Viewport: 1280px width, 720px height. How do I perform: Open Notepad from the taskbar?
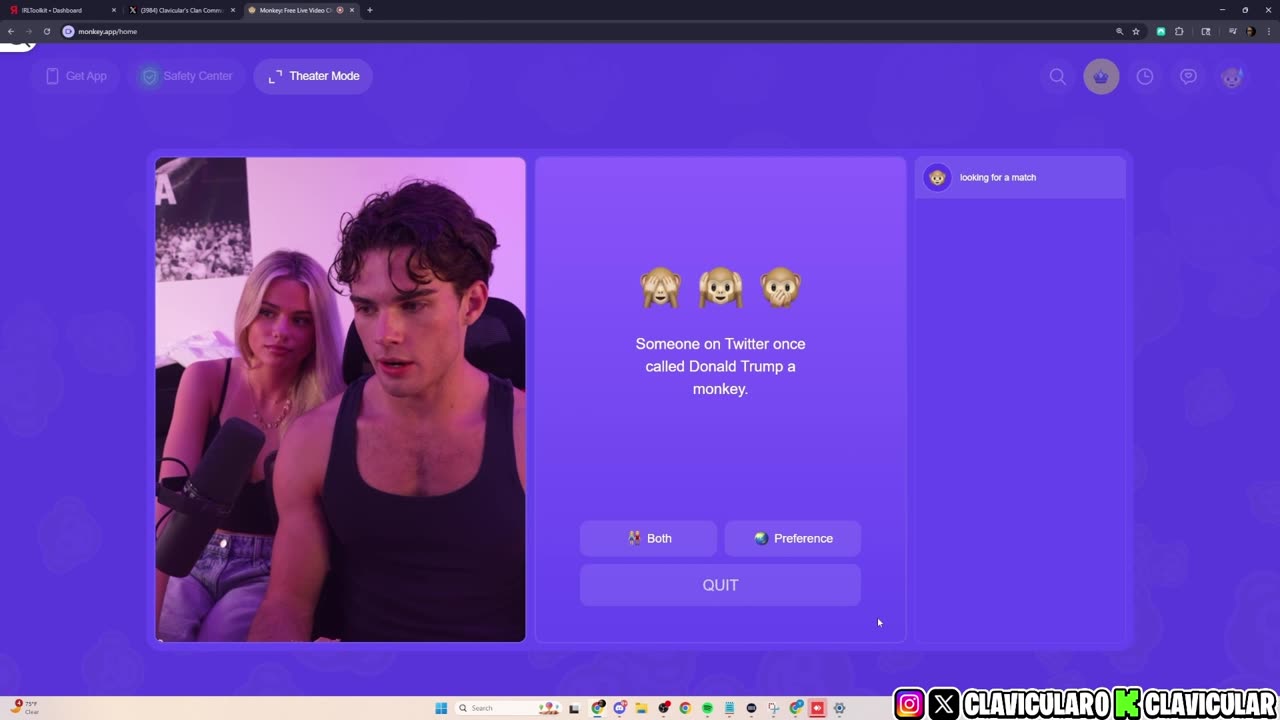(729, 708)
